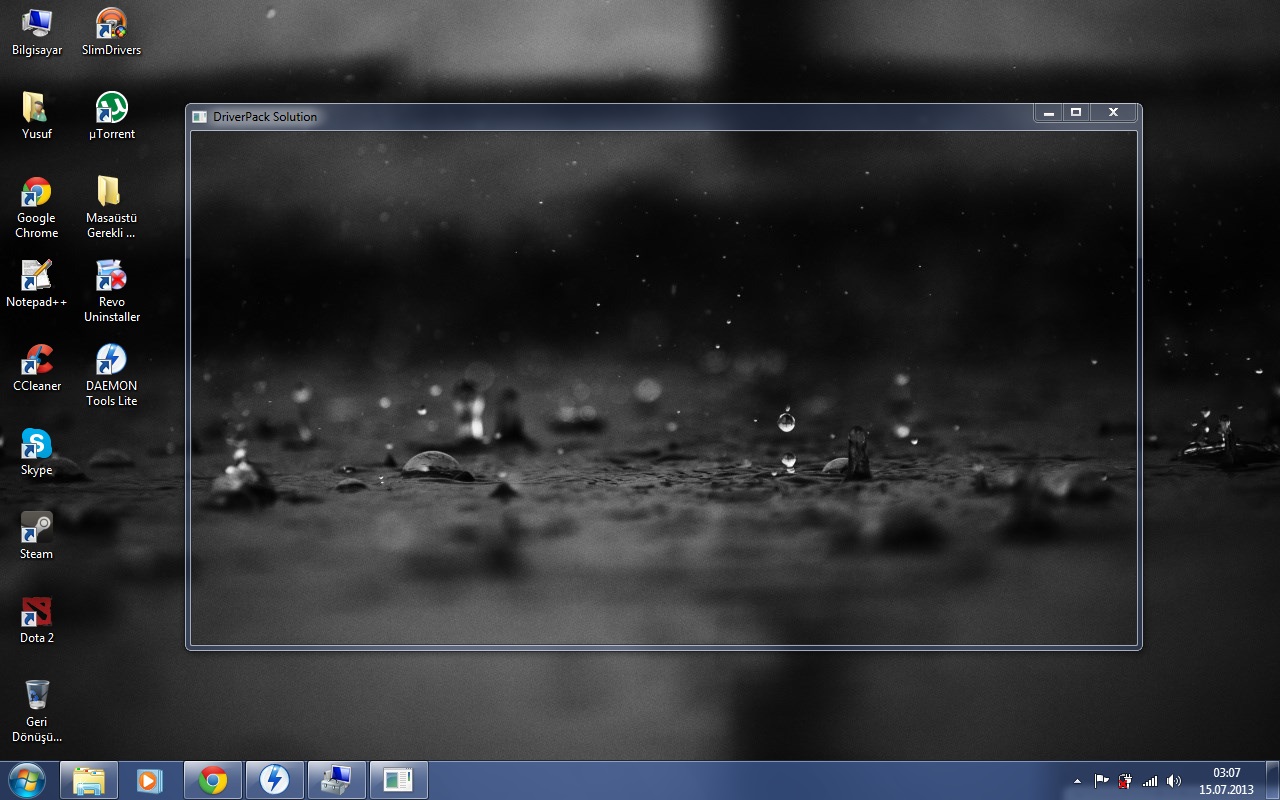Open the volume speaker tray icon
Image resolution: width=1280 pixels, height=800 pixels.
1173,781
